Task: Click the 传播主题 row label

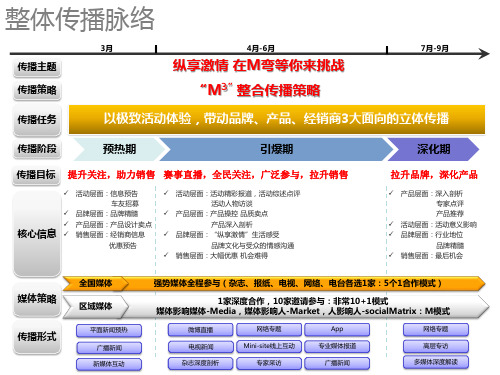Action: (x=37, y=67)
